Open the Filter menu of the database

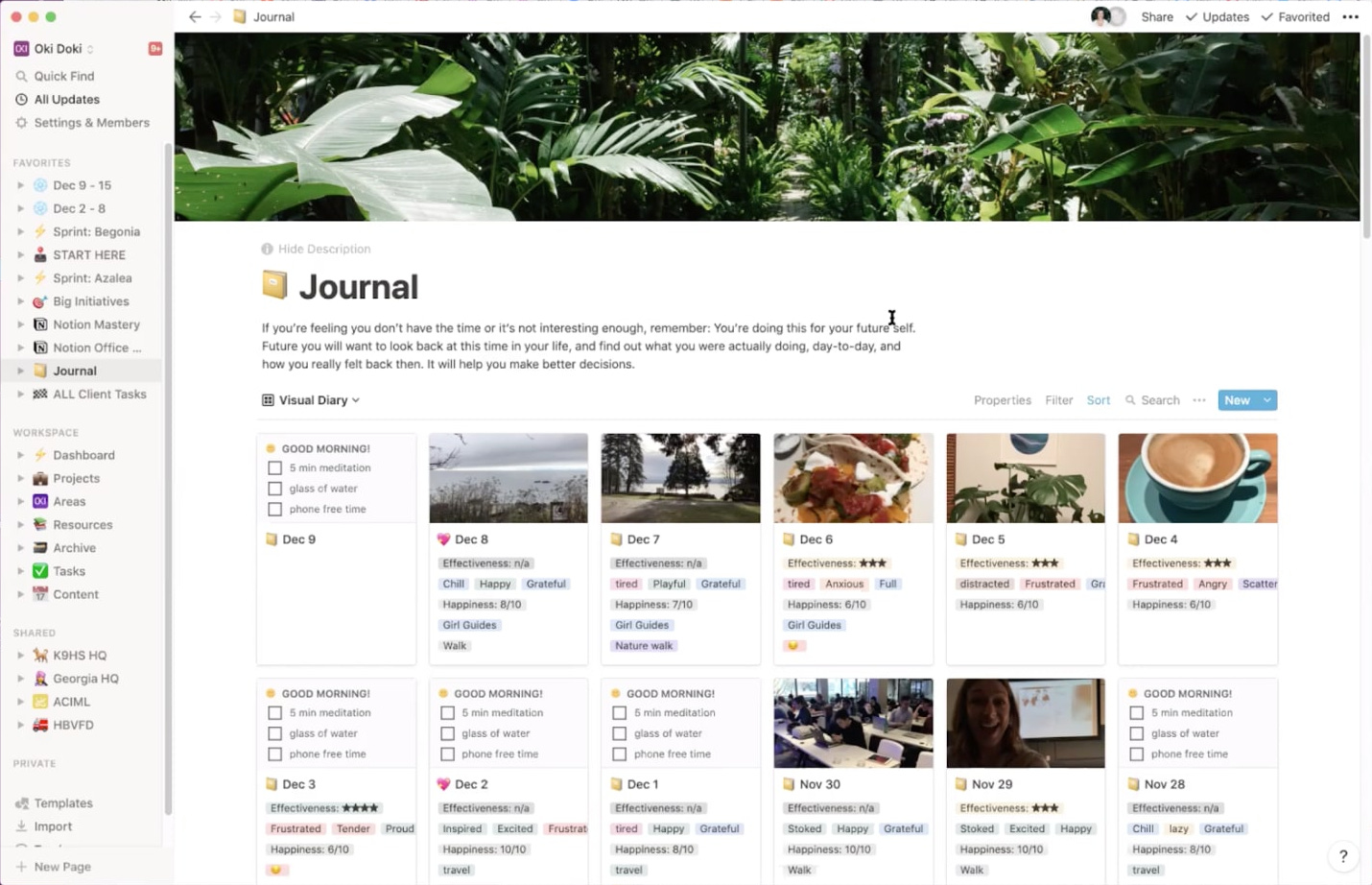[x=1059, y=400]
